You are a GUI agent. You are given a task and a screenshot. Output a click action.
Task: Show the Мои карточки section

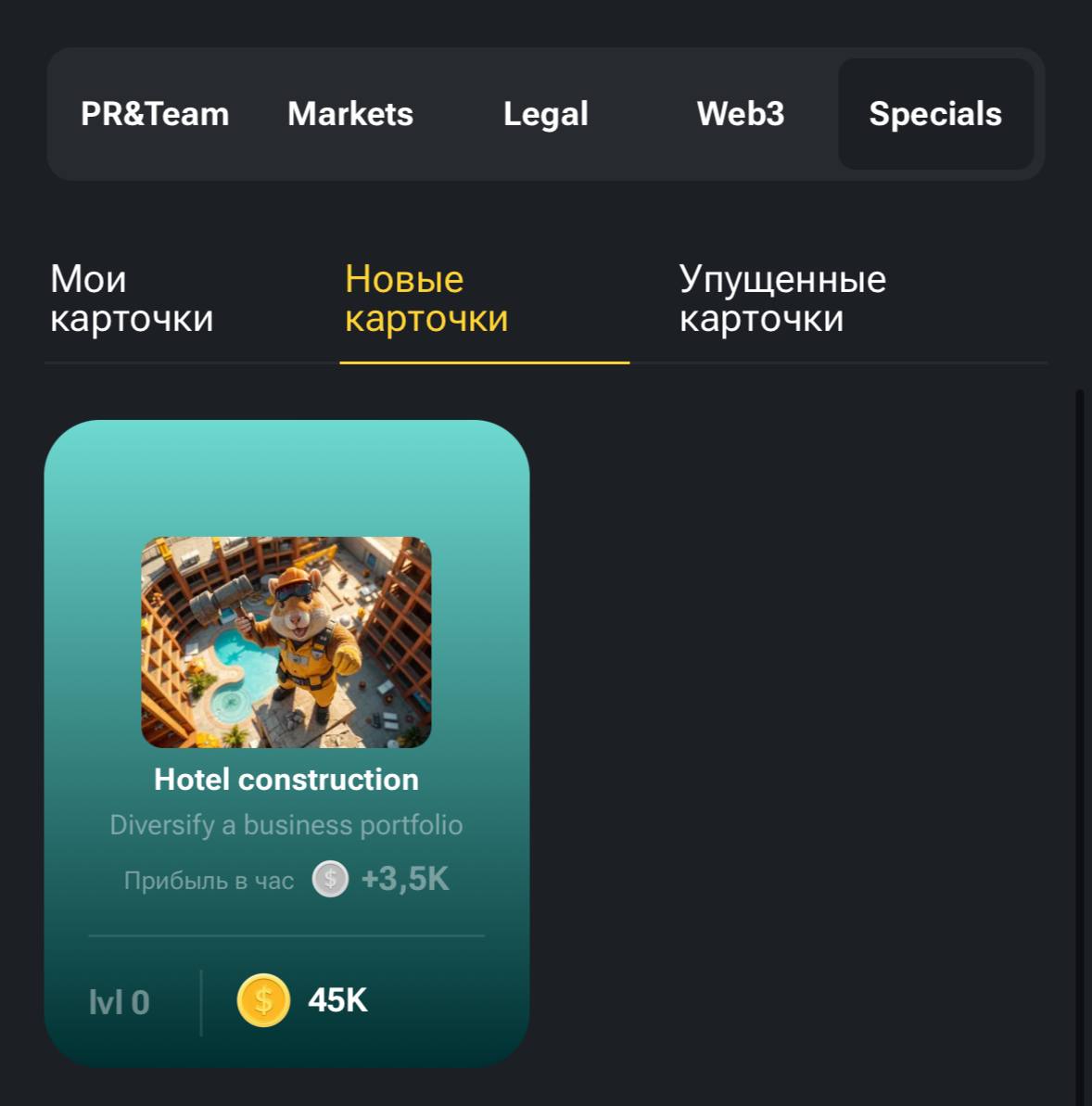[132, 299]
